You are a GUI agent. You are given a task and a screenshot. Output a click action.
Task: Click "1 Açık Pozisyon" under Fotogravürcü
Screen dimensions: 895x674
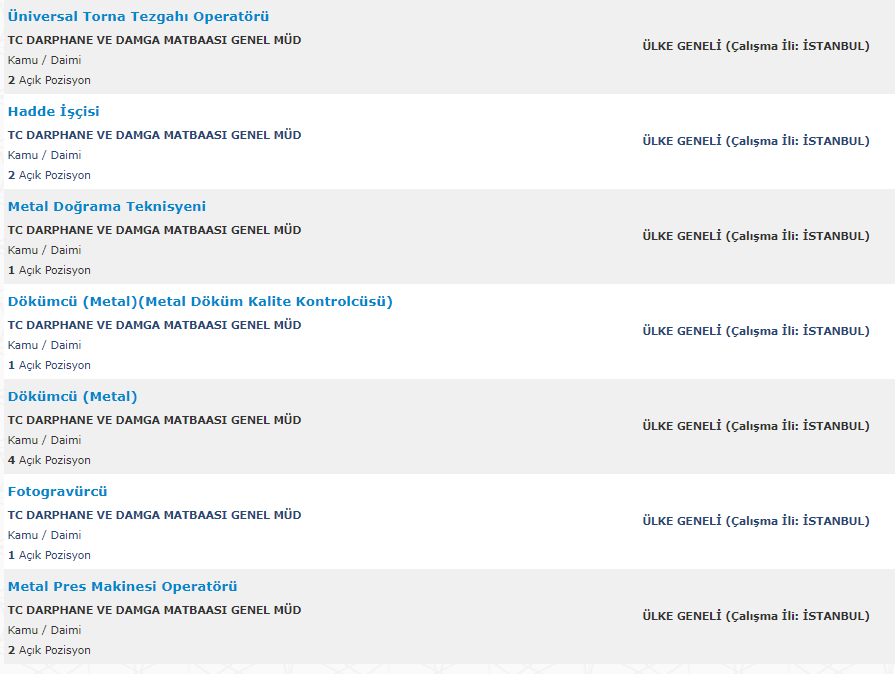[x=49, y=555]
